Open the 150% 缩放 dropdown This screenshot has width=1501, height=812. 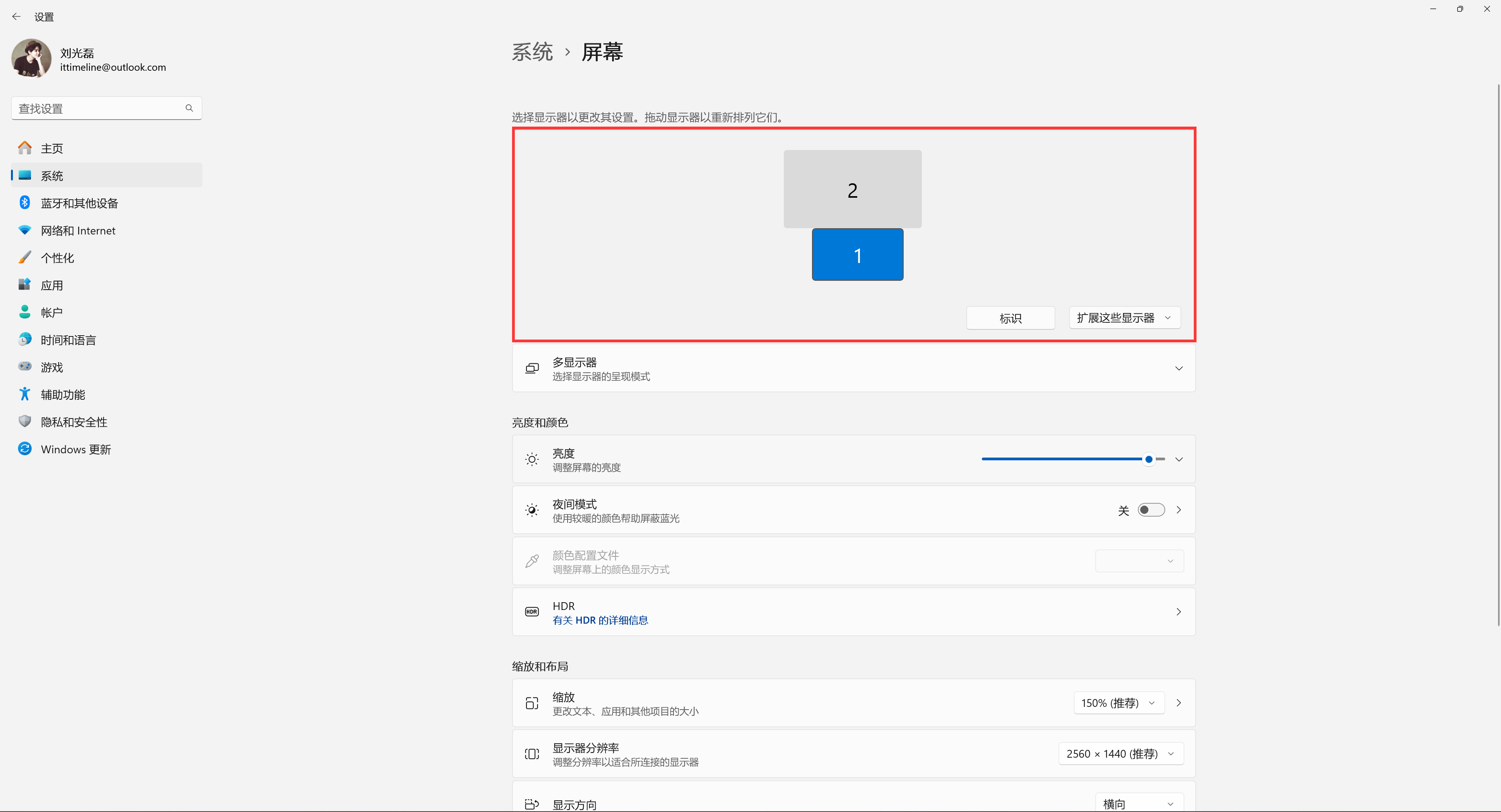click(1118, 703)
